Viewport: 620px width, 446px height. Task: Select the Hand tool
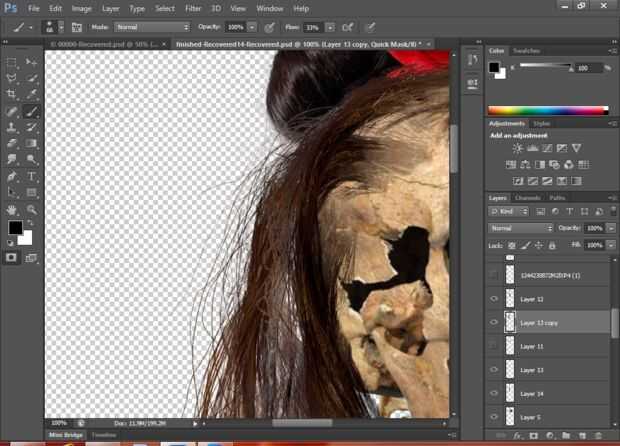pos(11,210)
